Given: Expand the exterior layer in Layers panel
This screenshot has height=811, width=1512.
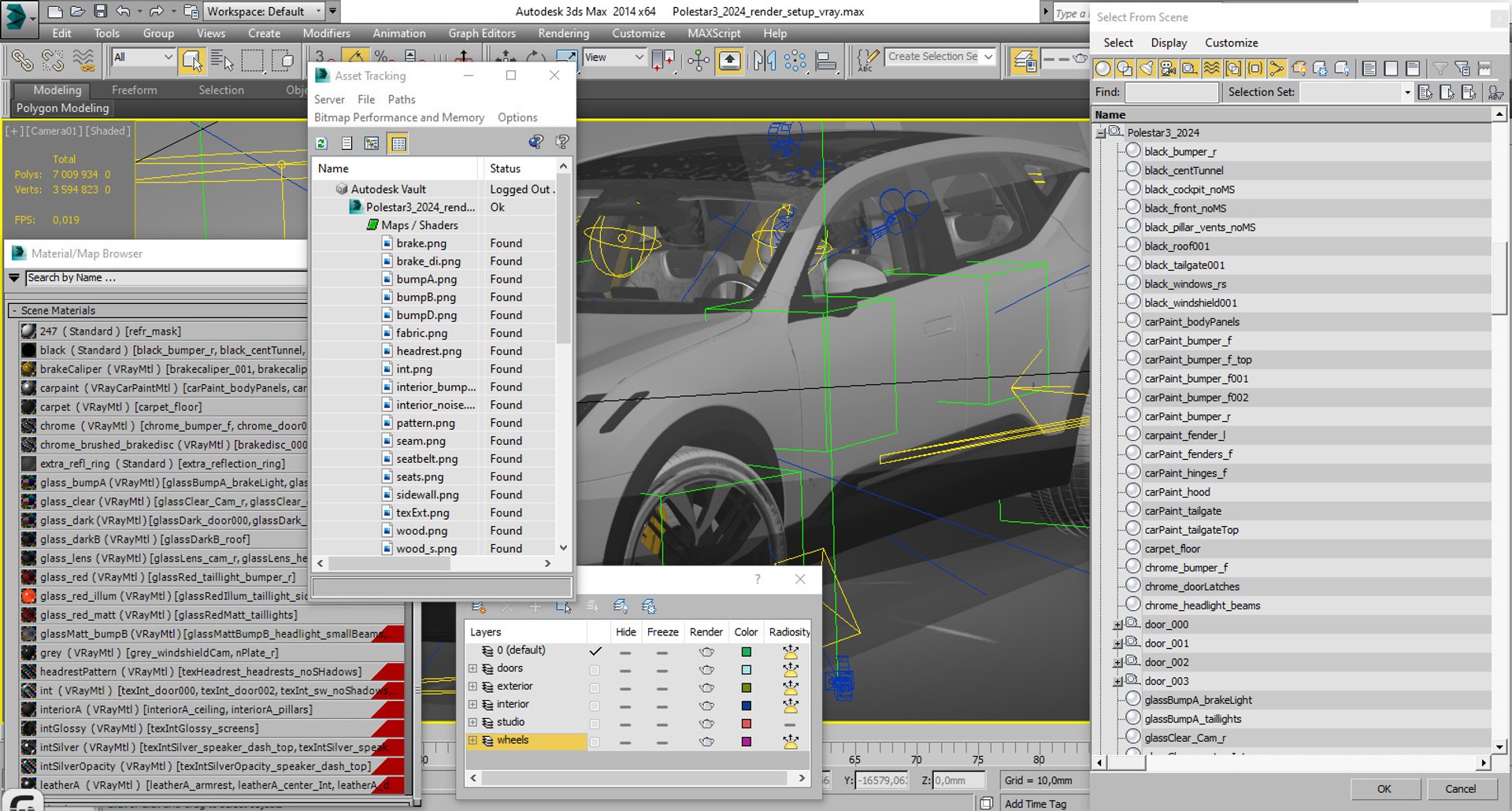Looking at the screenshot, I should click(472, 687).
